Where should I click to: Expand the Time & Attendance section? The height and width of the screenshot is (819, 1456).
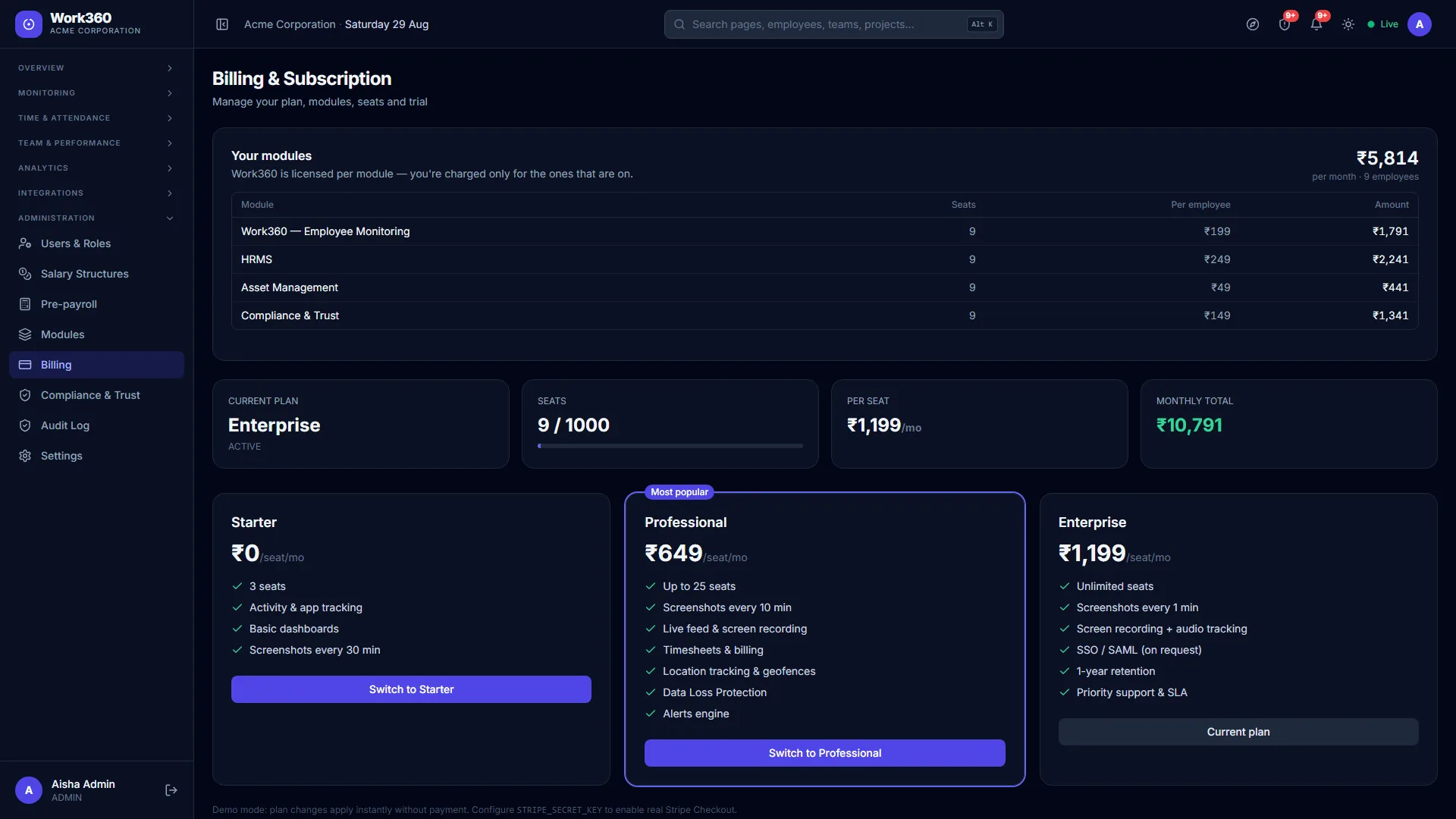click(x=96, y=118)
